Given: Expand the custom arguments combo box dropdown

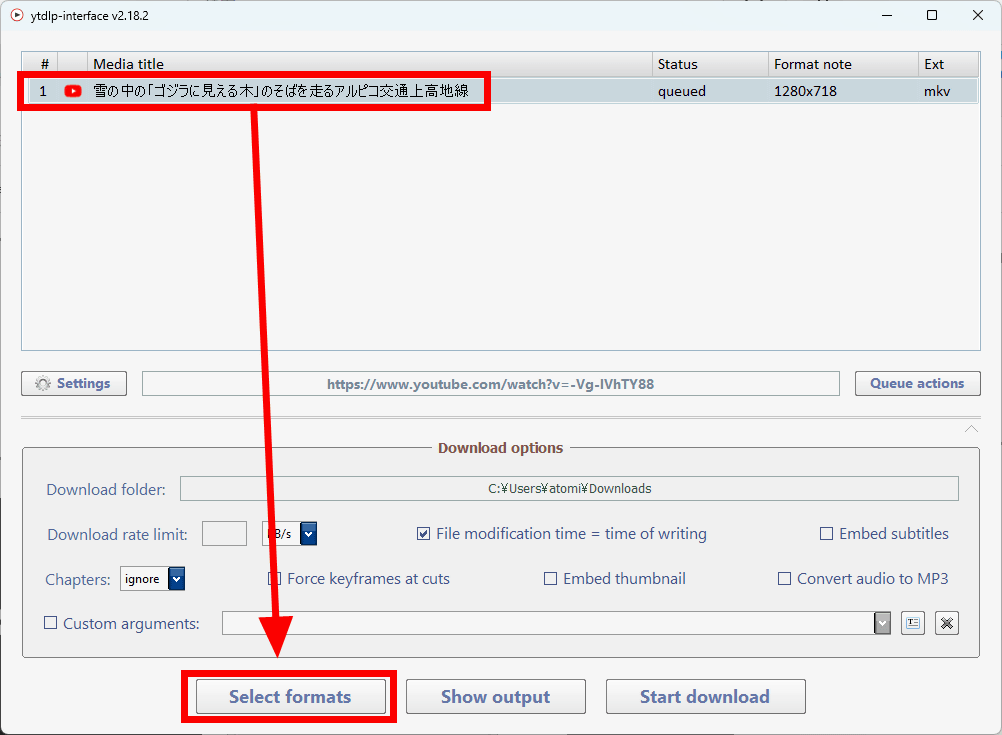Looking at the screenshot, I should 882,623.
